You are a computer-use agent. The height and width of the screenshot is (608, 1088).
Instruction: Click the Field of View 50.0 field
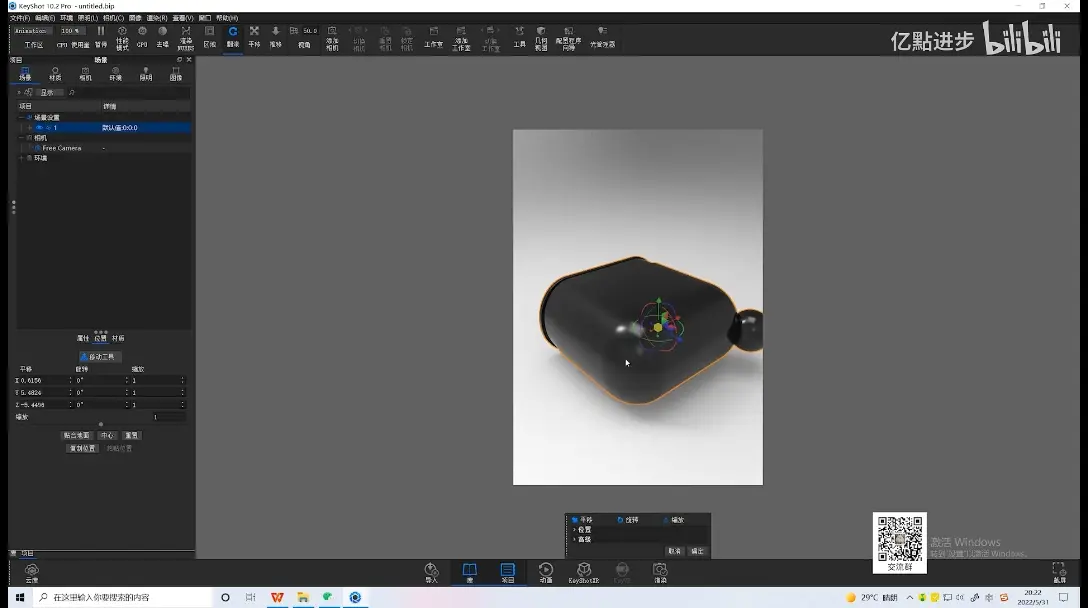coord(309,31)
